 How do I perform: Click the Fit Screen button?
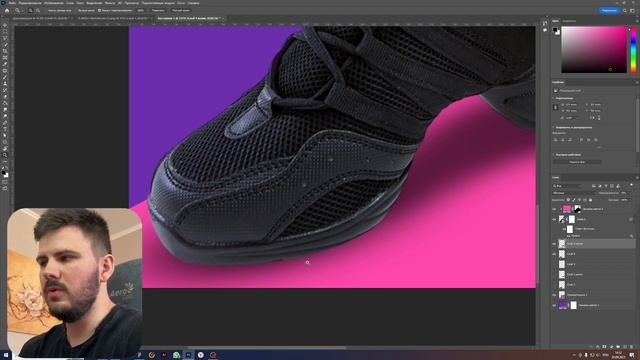(x=158, y=10)
